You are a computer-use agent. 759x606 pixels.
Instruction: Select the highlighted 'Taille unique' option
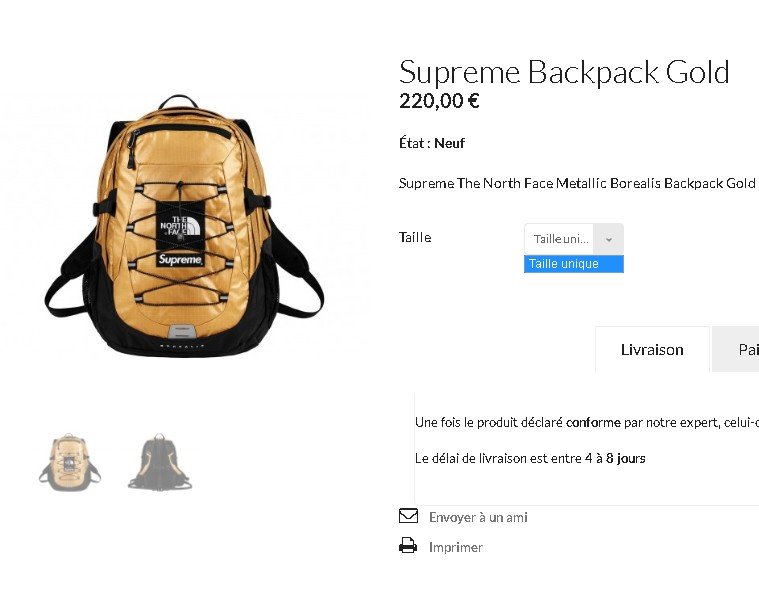click(574, 264)
